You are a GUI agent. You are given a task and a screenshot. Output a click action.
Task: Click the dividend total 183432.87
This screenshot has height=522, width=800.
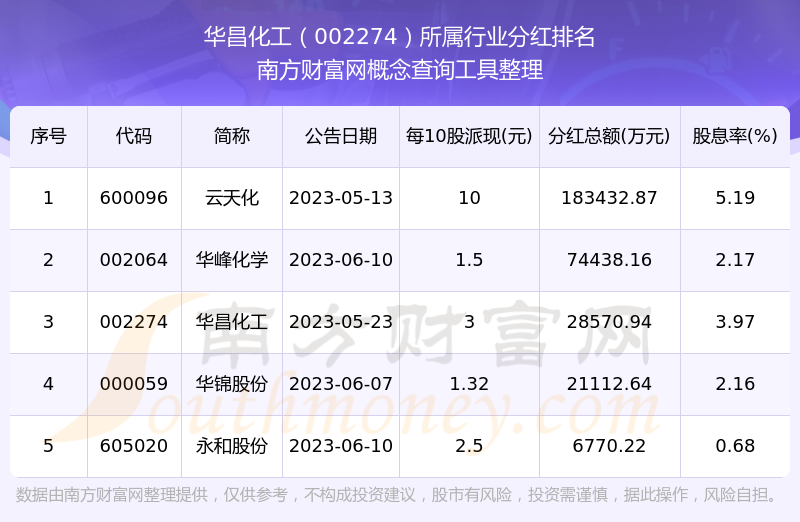609,198
